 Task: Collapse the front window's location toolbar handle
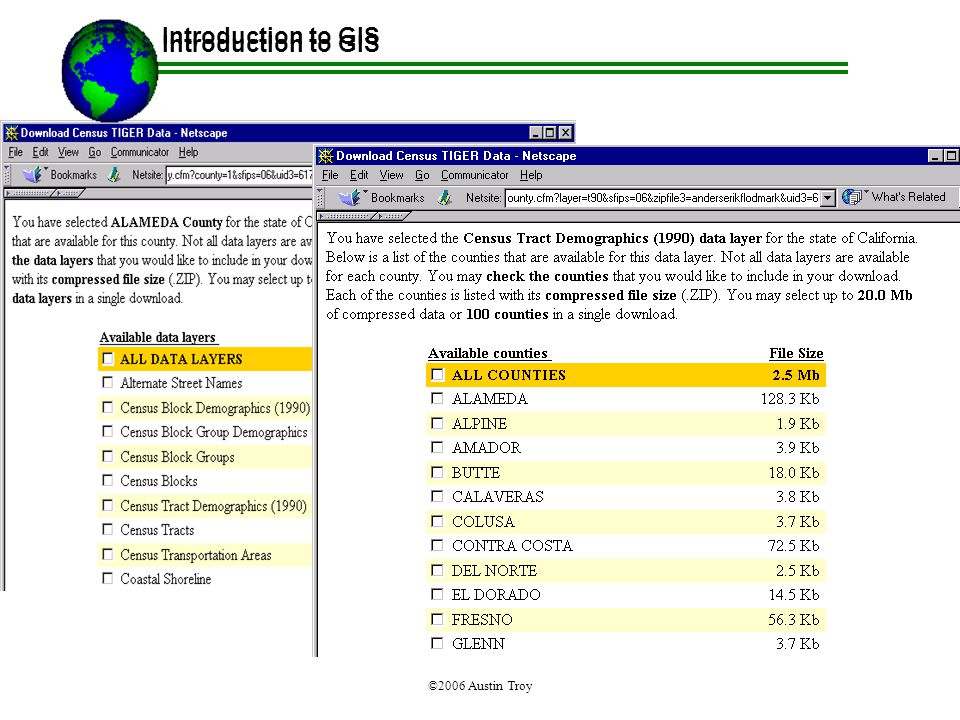click(320, 197)
